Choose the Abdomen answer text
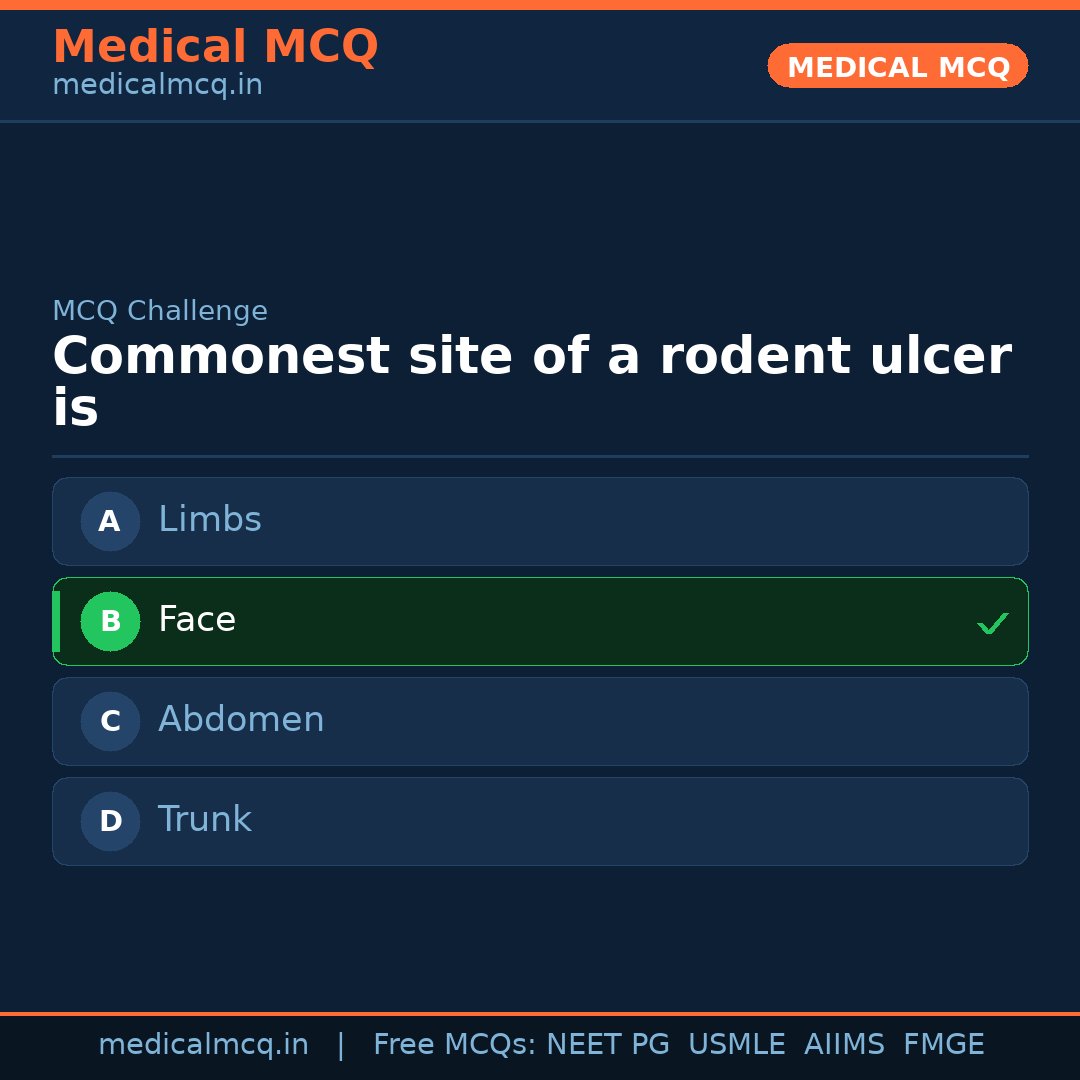Viewport: 1080px width, 1080px height. pyautogui.click(x=241, y=720)
